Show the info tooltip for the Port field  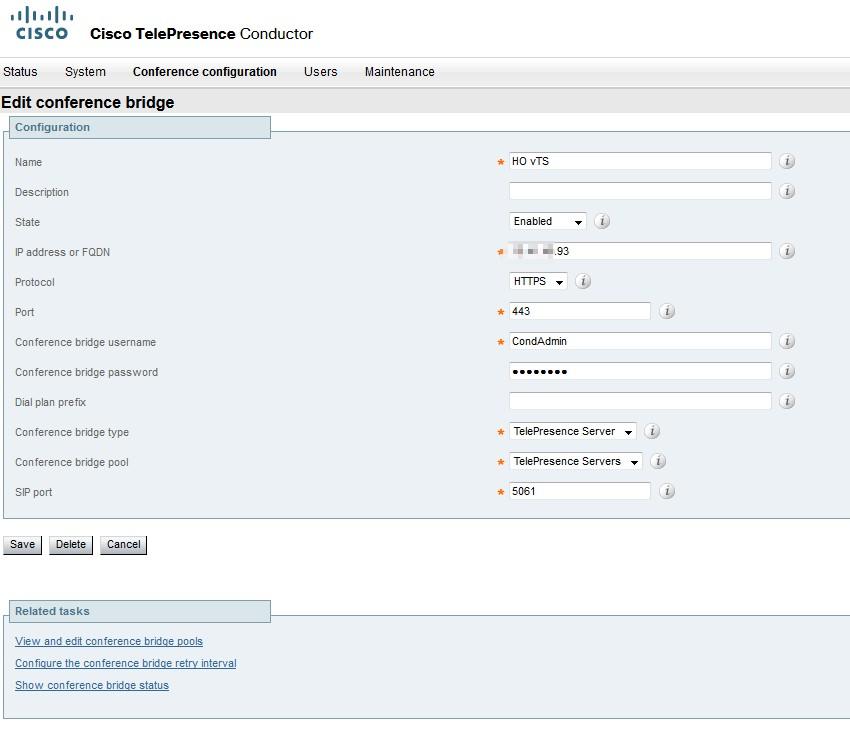point(667,311)
